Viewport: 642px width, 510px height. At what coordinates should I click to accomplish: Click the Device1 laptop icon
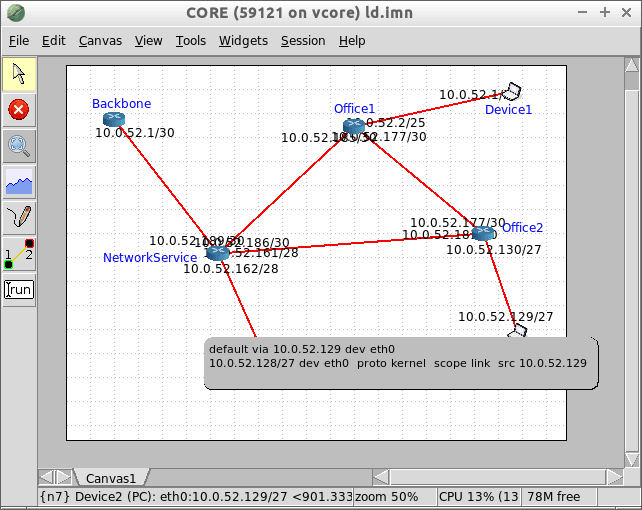(512, 92)
